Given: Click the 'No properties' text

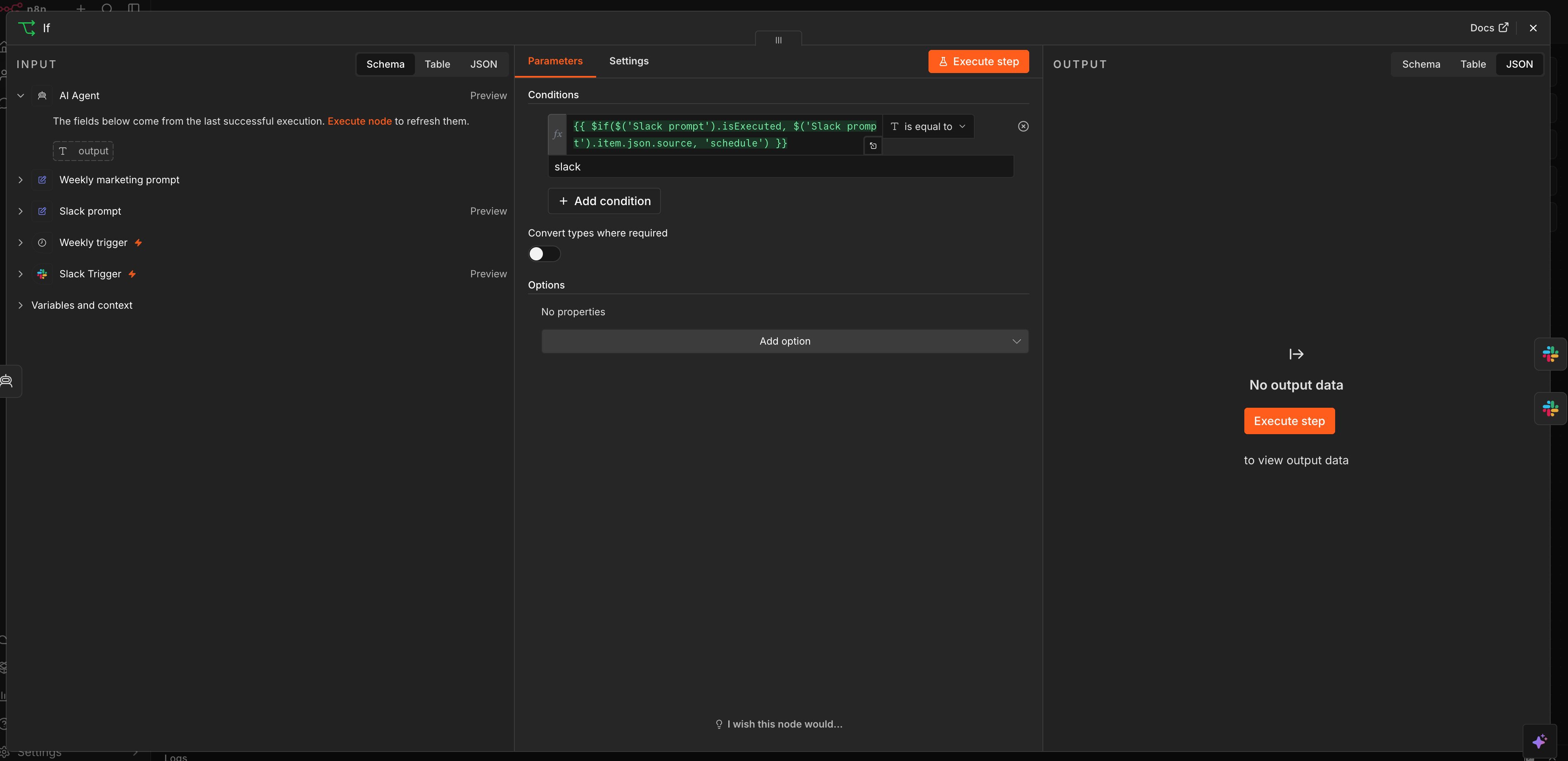Looking at the screenshot, I should click(573, 312).
